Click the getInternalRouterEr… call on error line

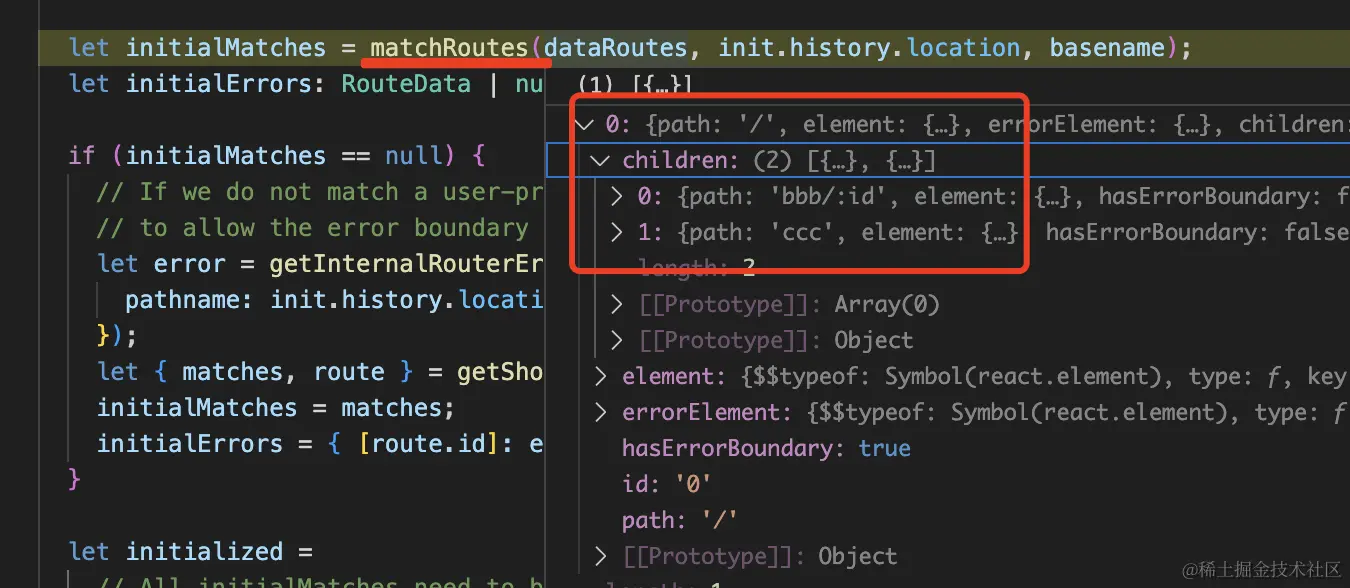click(x=406, y=264)
